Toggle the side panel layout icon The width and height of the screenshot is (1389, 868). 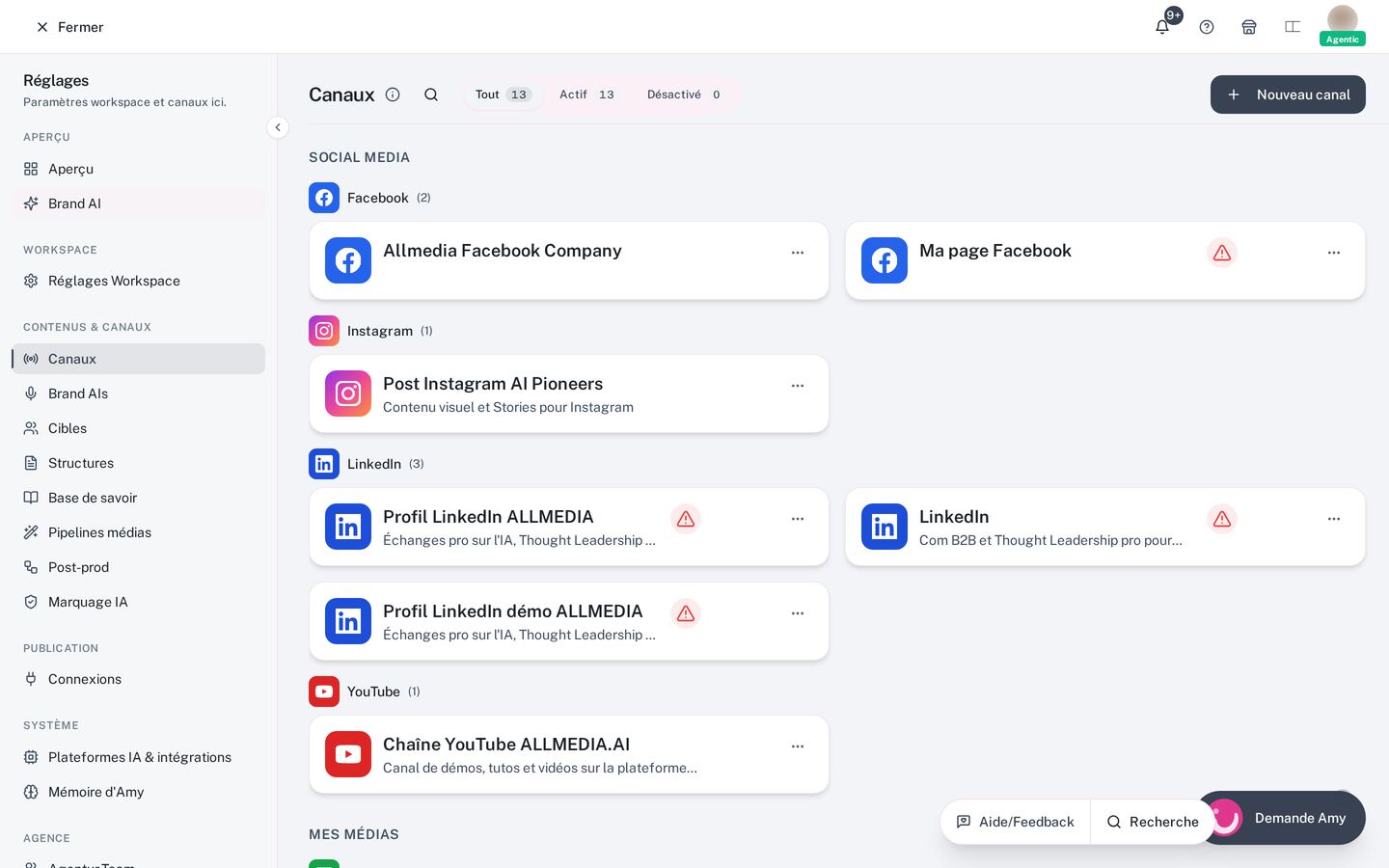click(1293, 27)
